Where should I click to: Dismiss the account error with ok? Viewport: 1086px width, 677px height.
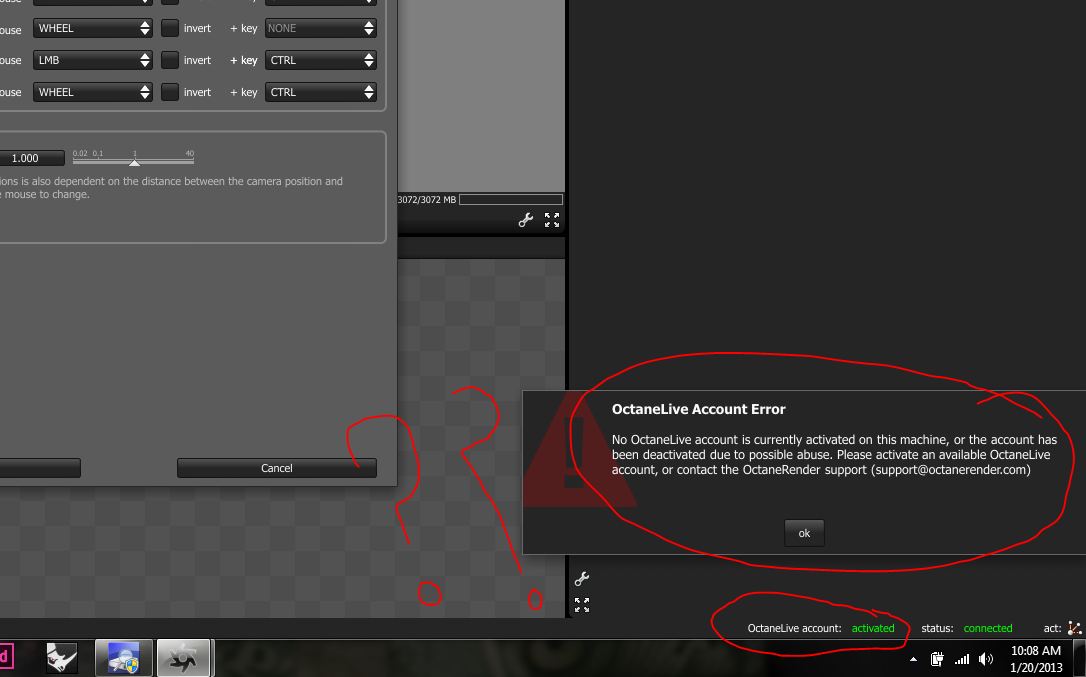804,533
